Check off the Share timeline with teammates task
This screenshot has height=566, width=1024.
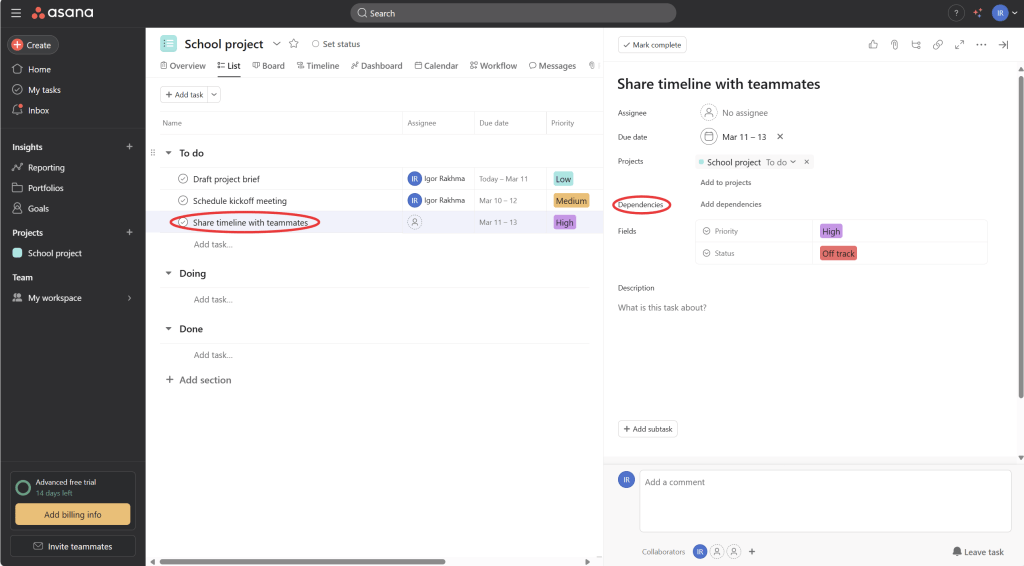[183, 222]
